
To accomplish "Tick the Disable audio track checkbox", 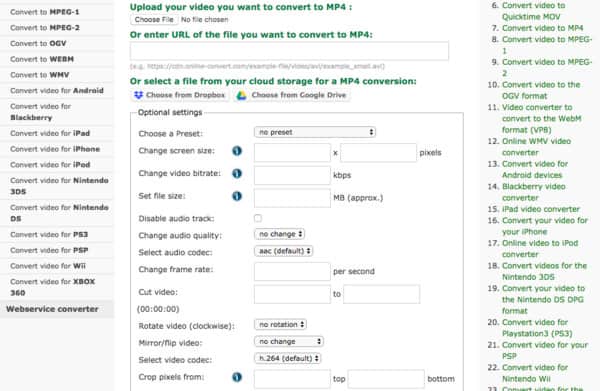I will pyautogui.click(x=258, y=218).
